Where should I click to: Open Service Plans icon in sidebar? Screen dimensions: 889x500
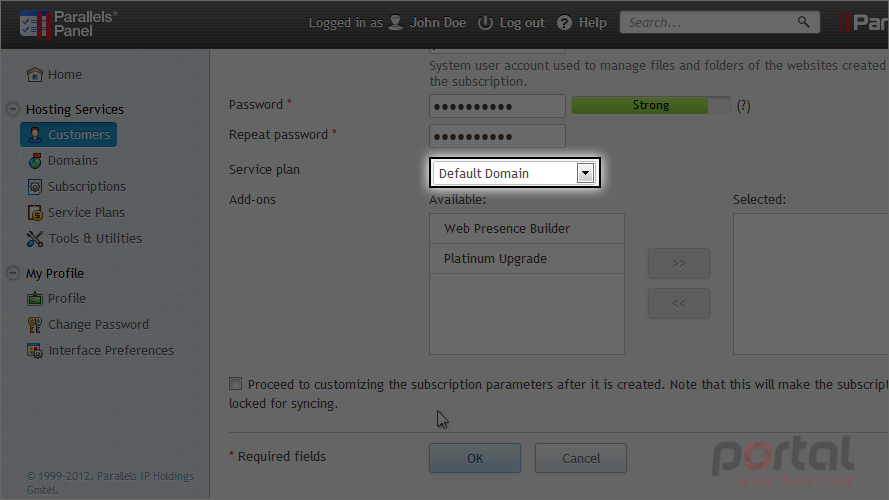pos(35,213)
